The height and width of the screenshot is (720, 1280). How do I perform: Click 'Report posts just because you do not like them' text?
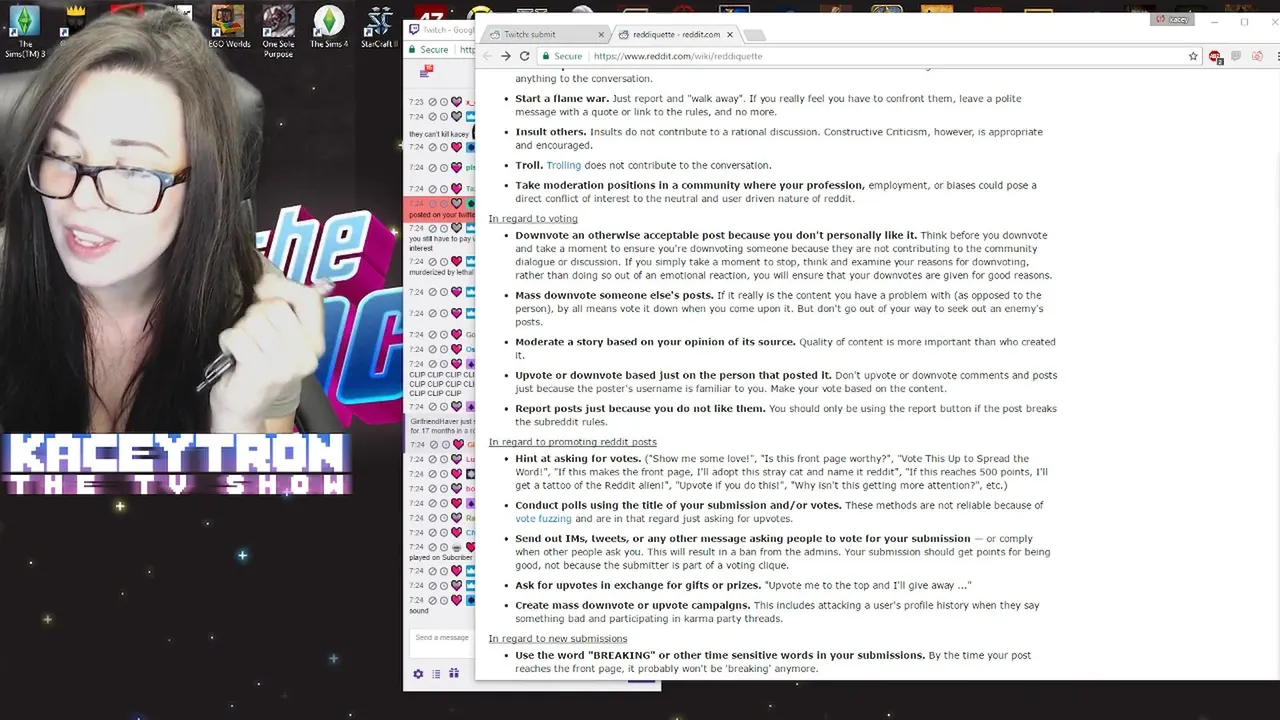pos(640,408)
